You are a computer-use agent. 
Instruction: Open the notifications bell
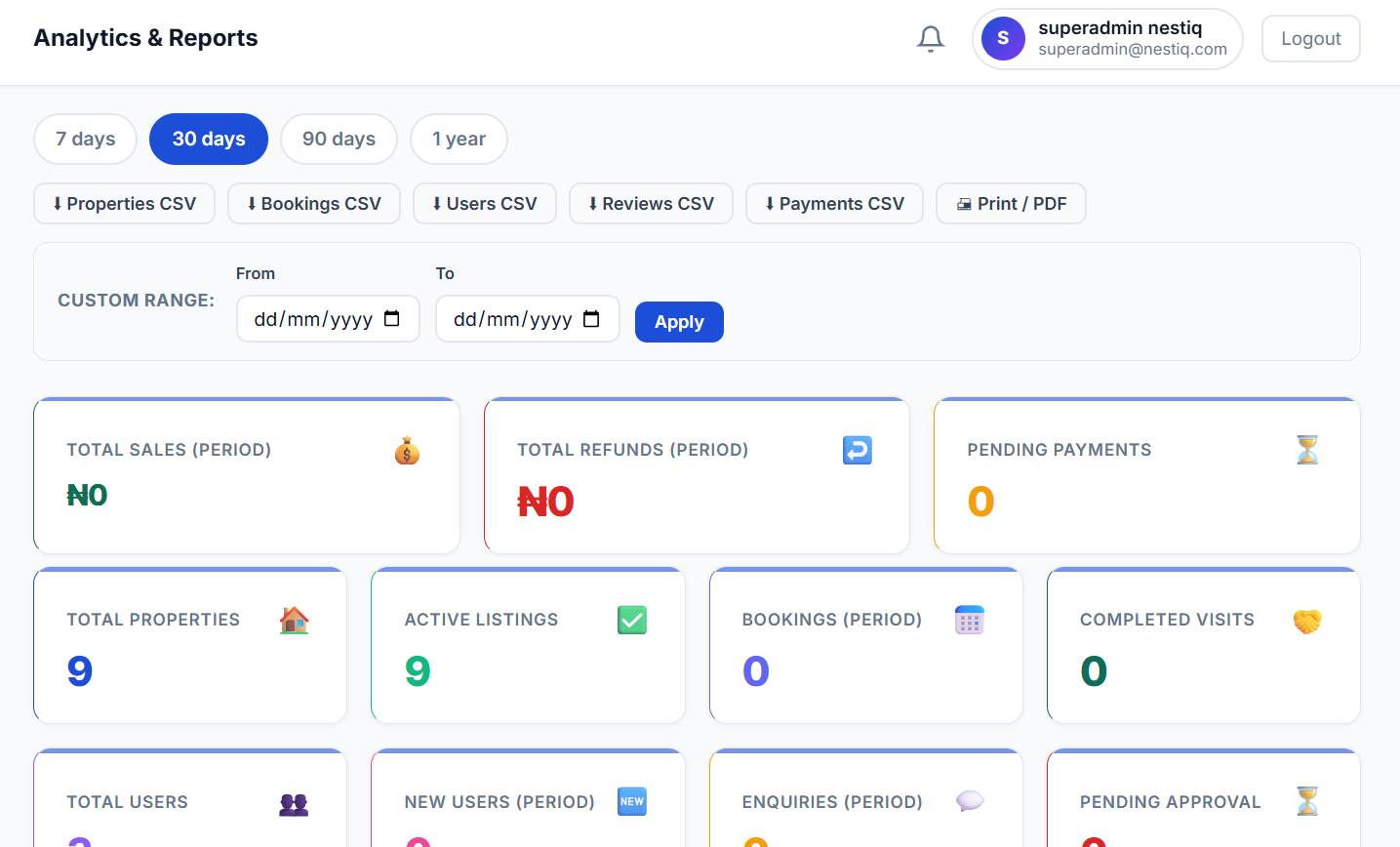pyautogui.click(x=931, y=39)
